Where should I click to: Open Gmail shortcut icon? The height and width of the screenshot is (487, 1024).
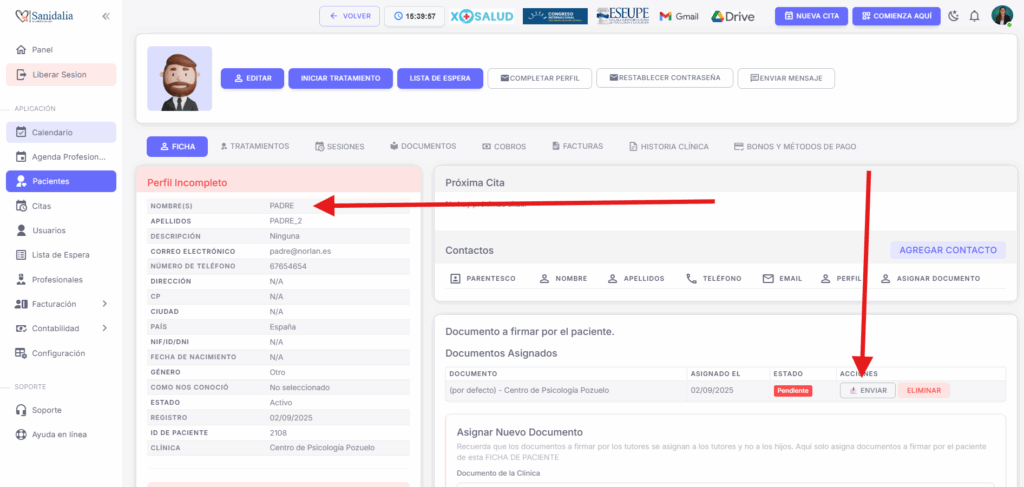[x=679, y=16]
